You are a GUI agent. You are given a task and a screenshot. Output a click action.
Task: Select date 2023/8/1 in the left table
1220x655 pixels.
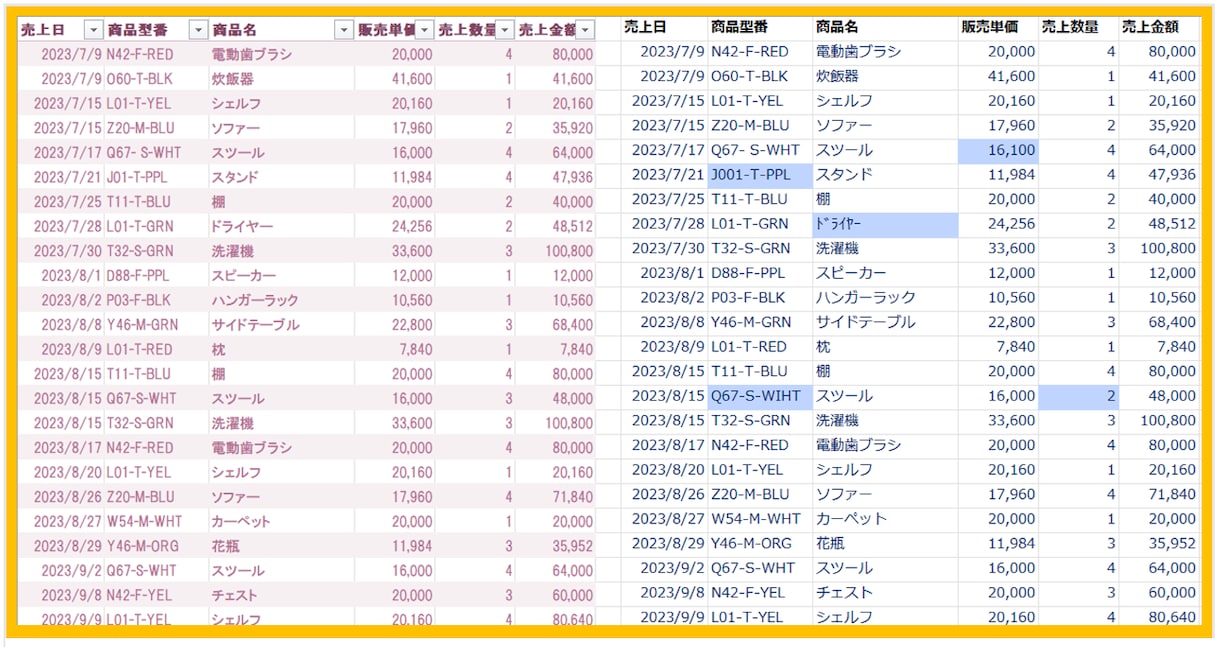coord(72,275)
